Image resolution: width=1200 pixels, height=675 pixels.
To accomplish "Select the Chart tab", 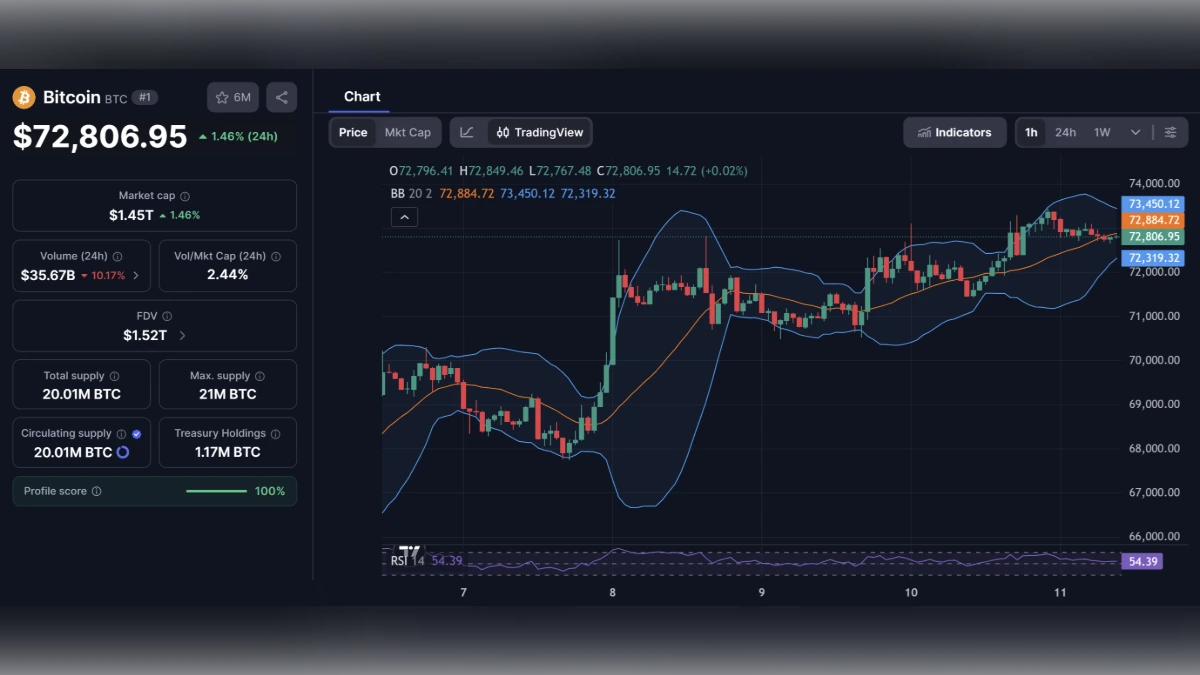I will pos(360,96).
